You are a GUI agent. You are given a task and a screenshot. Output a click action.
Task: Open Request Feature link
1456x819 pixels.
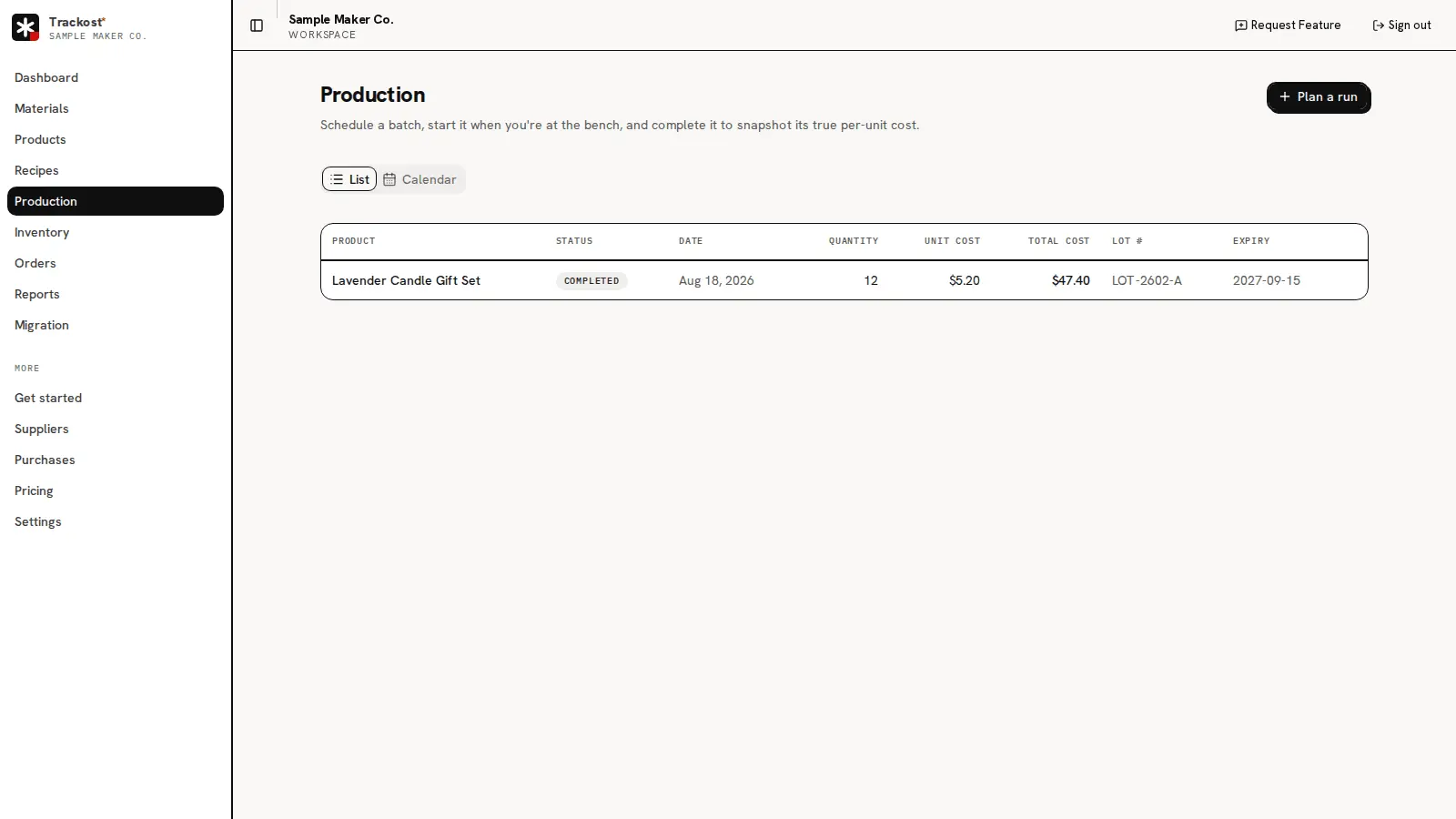1288,25
